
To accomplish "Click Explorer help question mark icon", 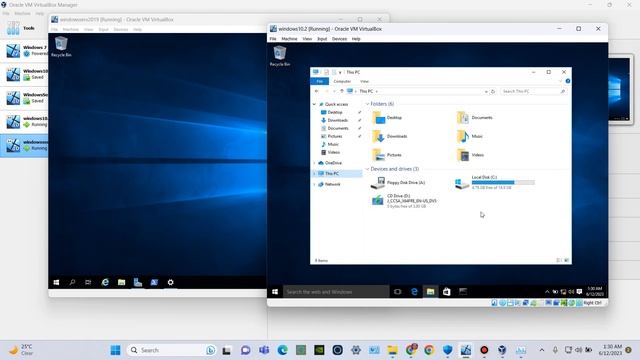I will [568, 81].
